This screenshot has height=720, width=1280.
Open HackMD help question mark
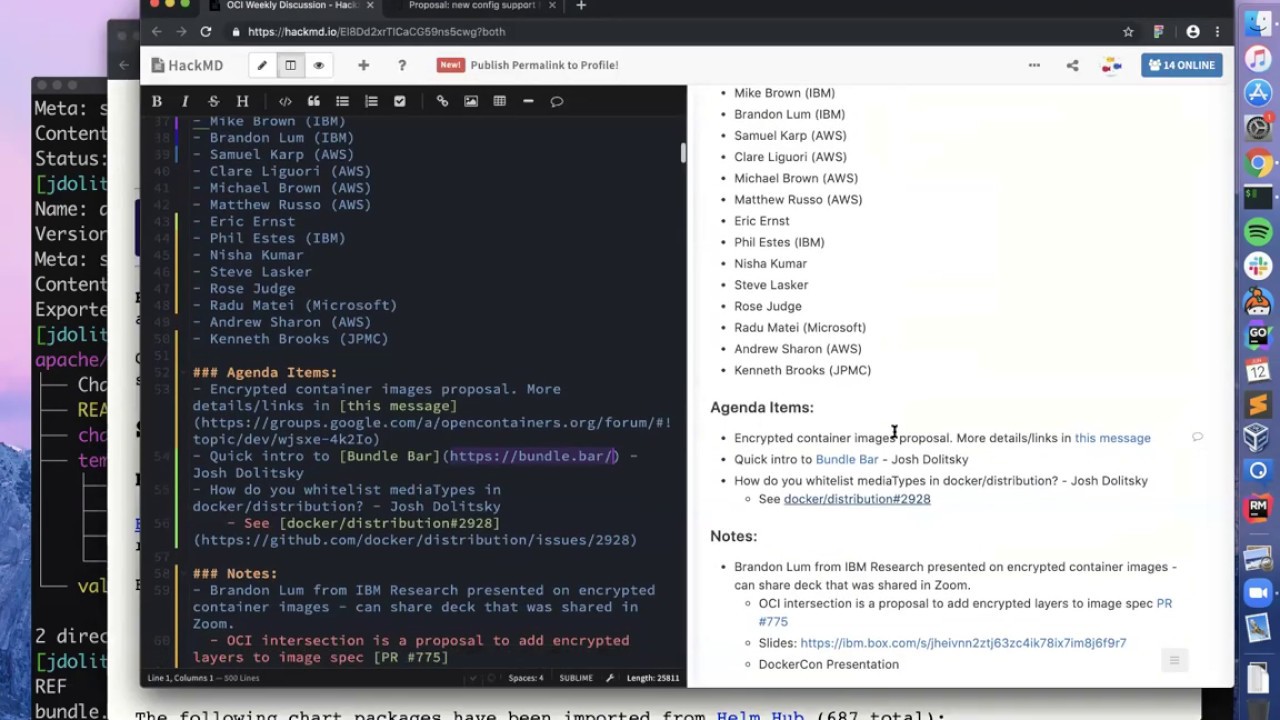[402, 65]
